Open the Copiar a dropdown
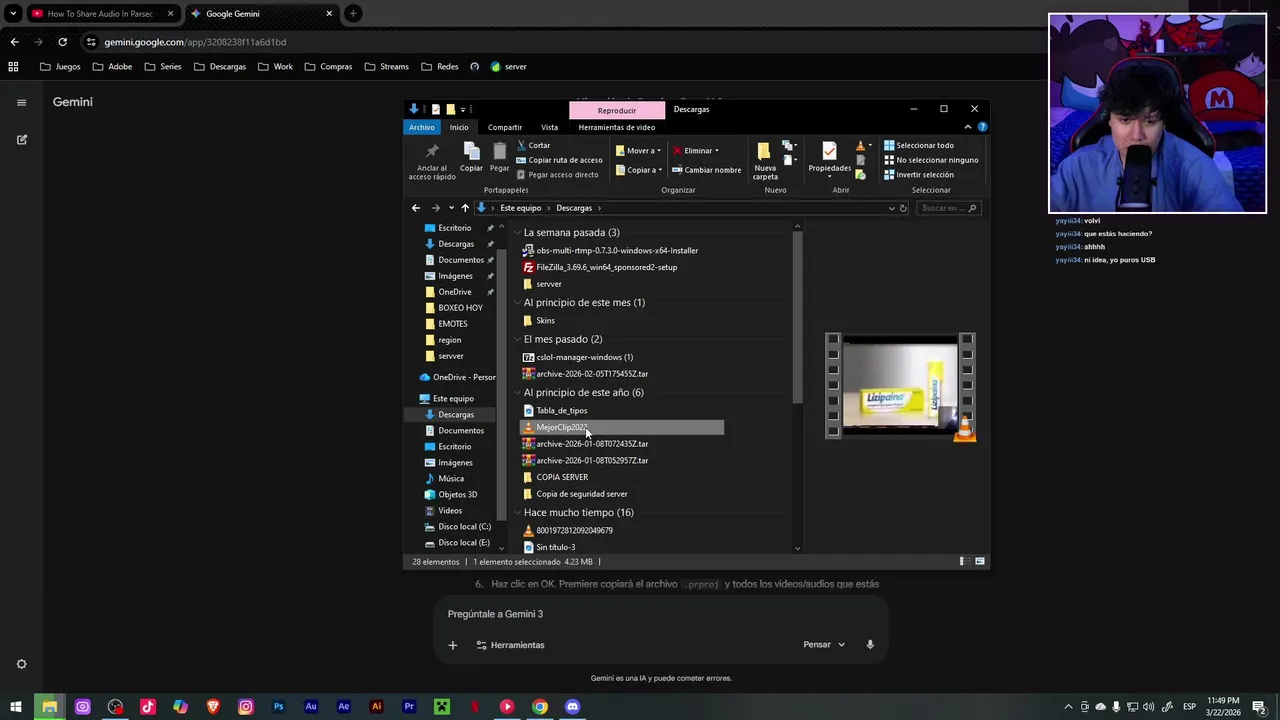 (637, 170)
